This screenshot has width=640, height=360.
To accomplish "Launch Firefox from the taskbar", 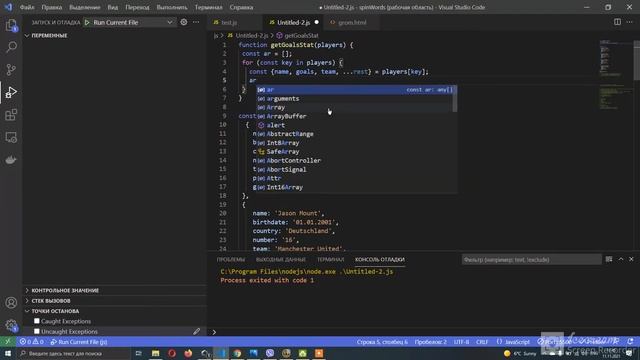I will [x=188, y=353].
